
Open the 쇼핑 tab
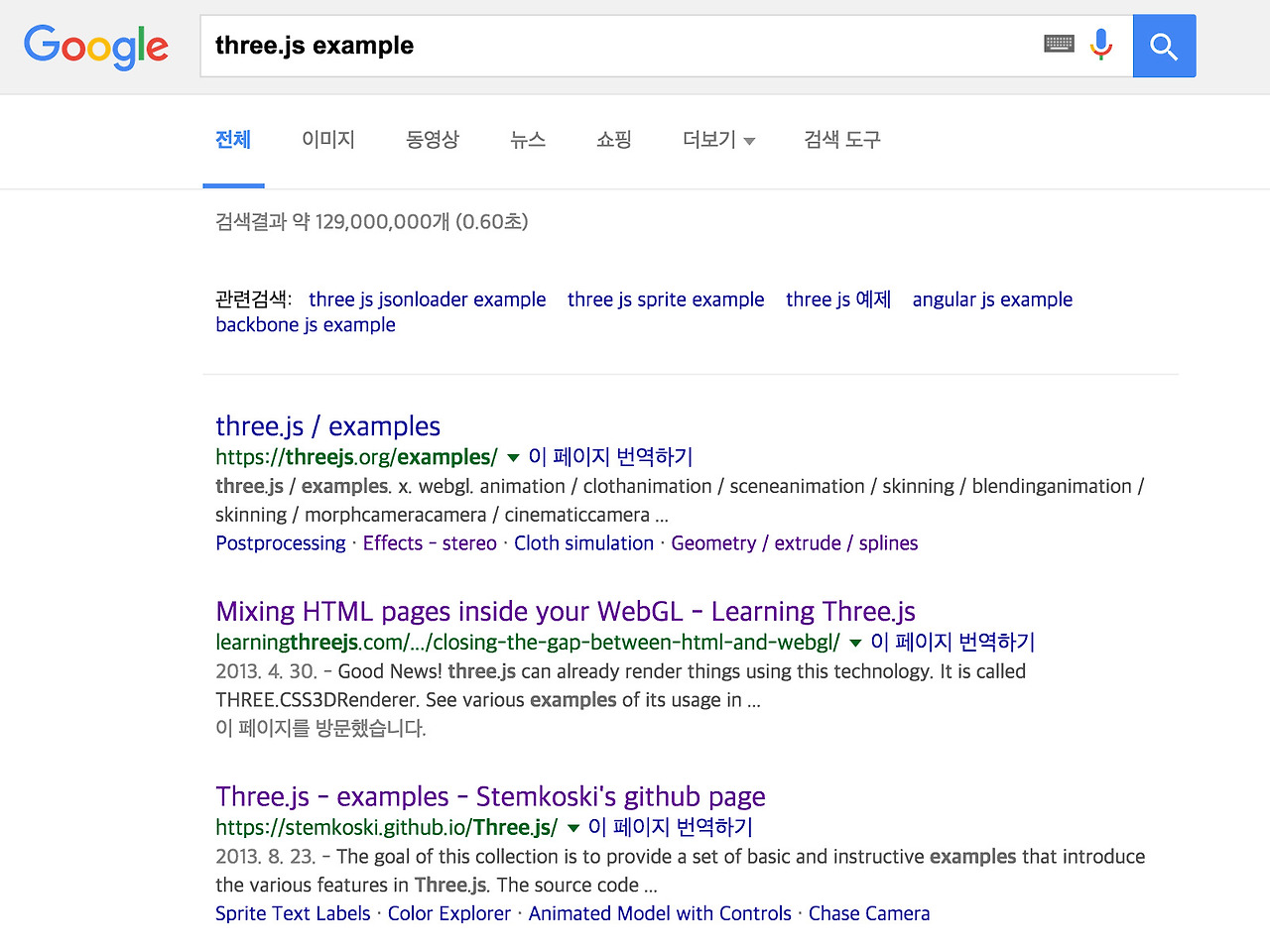[613, 140]
